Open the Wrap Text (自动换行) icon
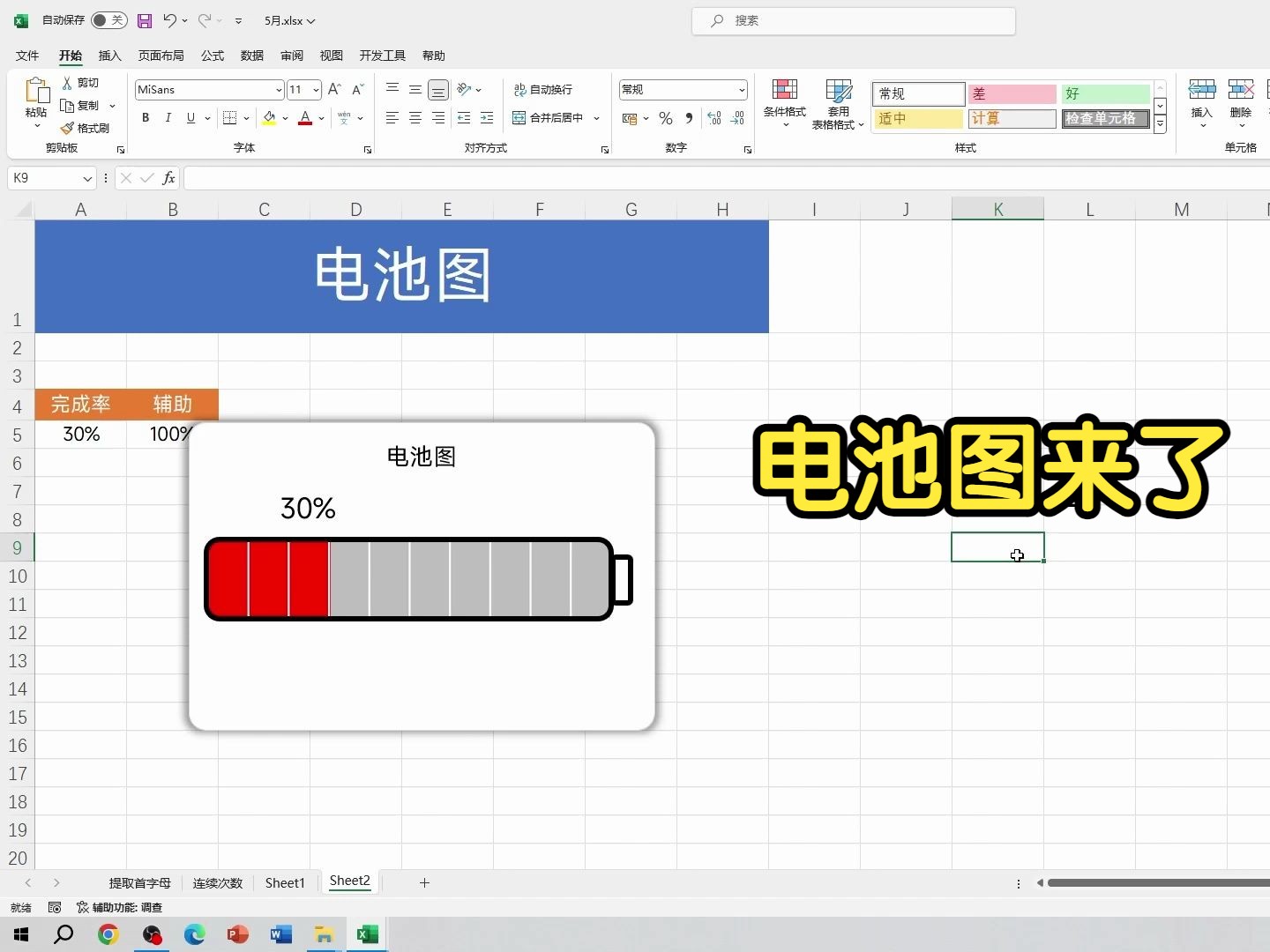This screenshot has width=1270, height=952. coord(543,89)
